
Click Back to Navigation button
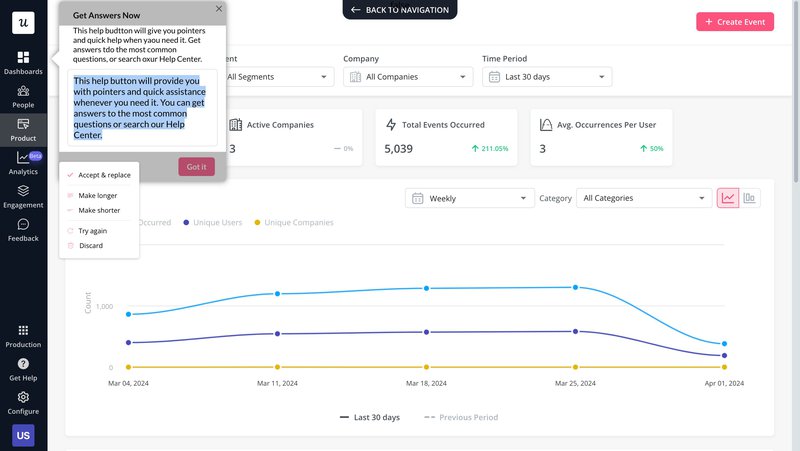pyautogui.click(x=400, y=10)
